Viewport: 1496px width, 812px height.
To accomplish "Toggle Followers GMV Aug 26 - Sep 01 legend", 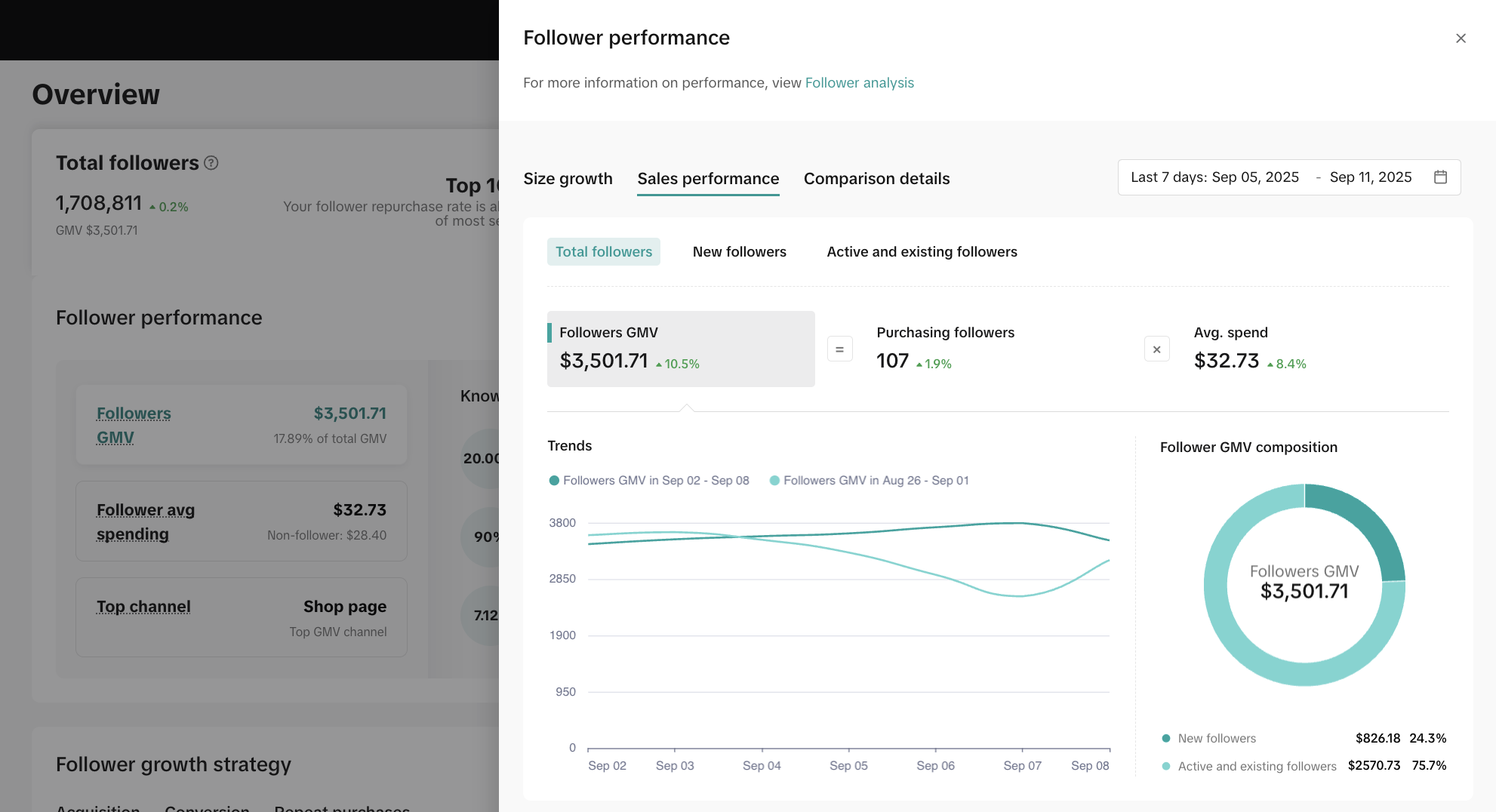I will click(x=869, y=481).
